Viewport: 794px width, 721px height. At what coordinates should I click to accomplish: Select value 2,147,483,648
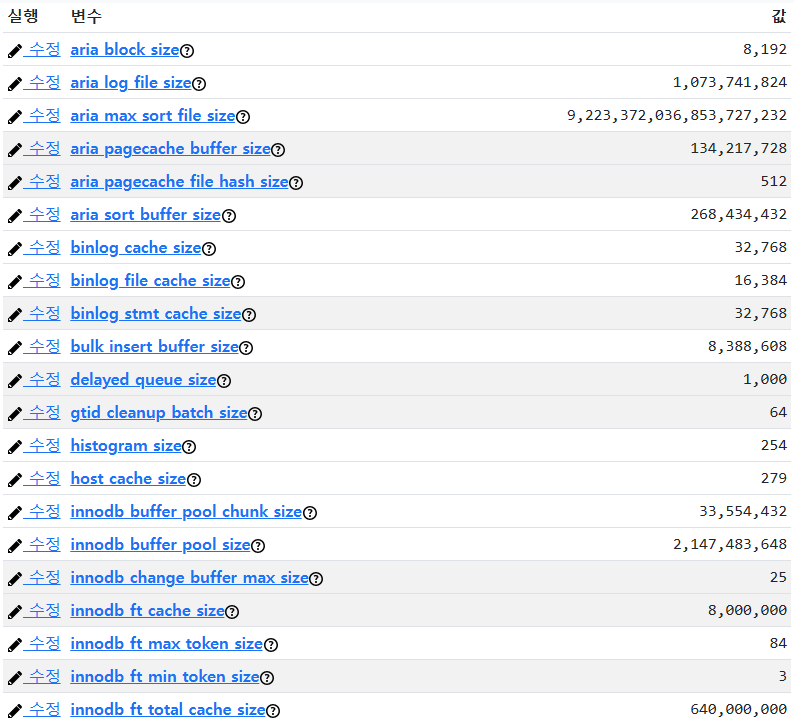tap(730, 544)
